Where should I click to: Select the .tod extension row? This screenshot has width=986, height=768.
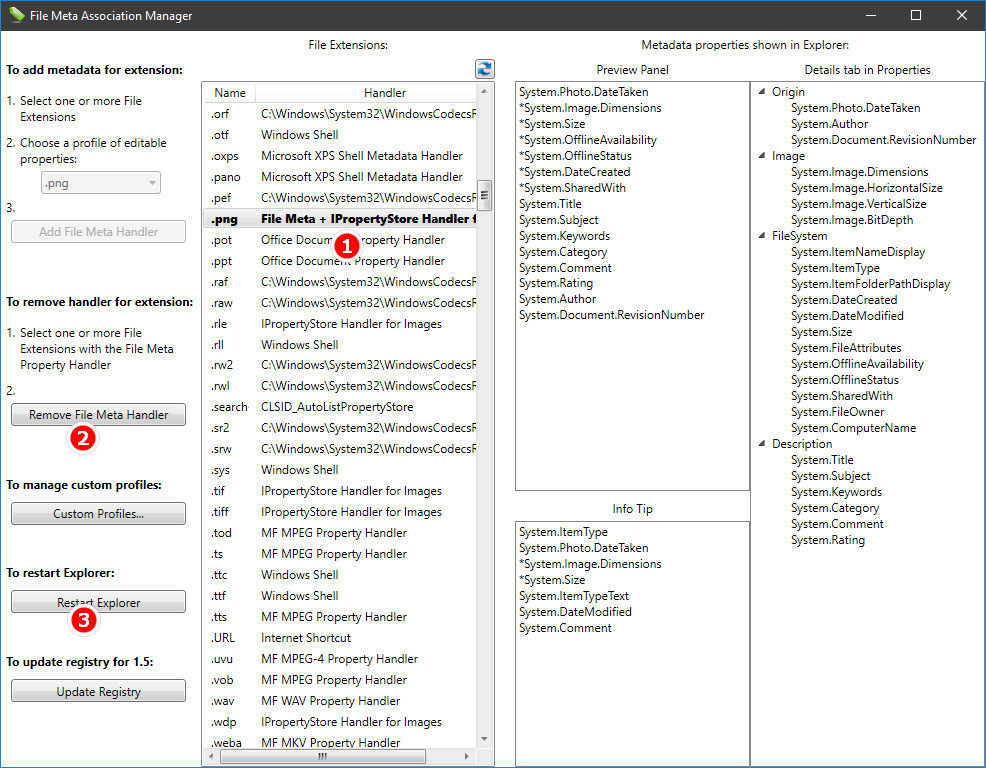coord(340,533)
